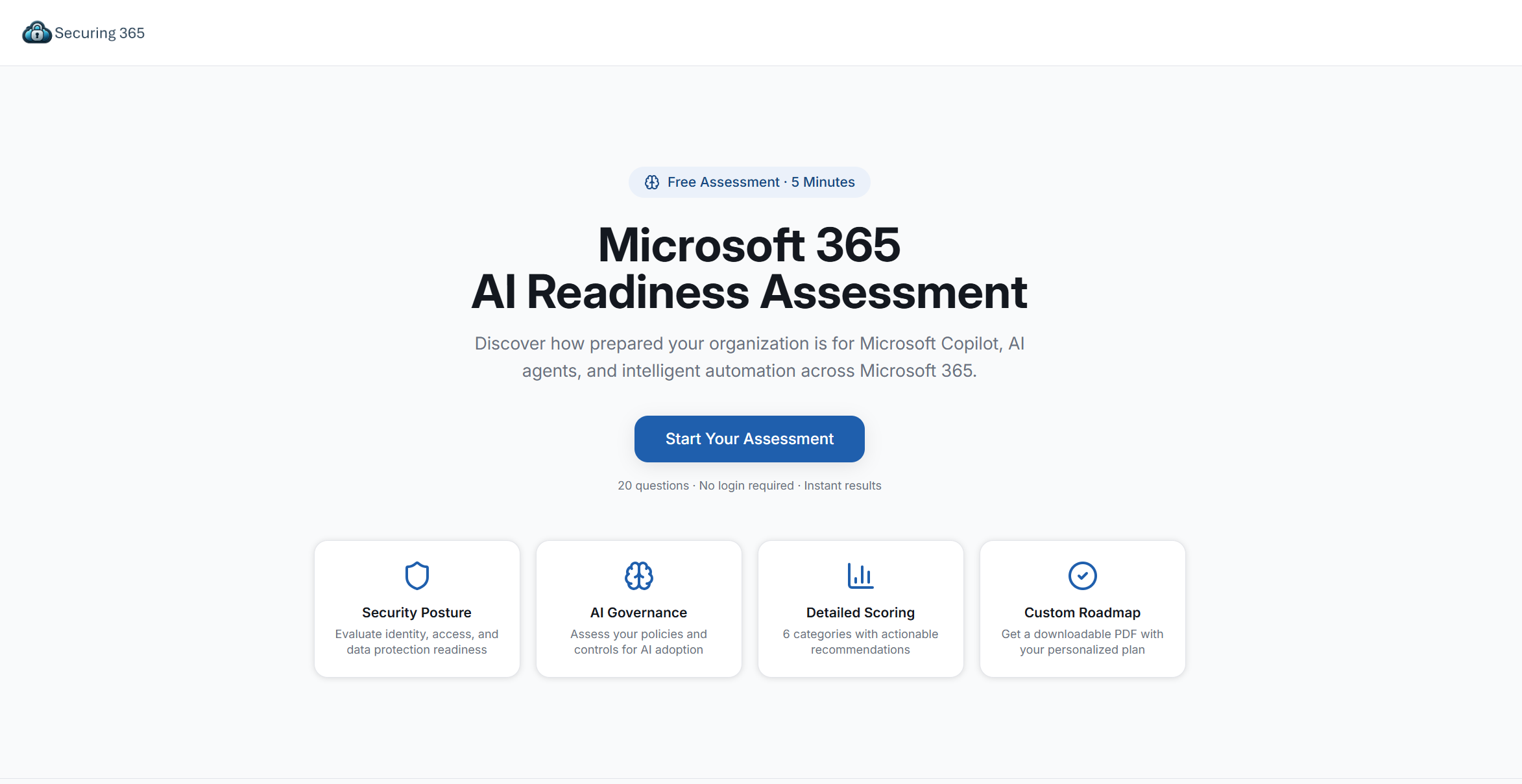This screenshot has width=1522, height=784.
Task: Click the 'Discover how prepared your organization' paragraph
Action: point(749,357)
